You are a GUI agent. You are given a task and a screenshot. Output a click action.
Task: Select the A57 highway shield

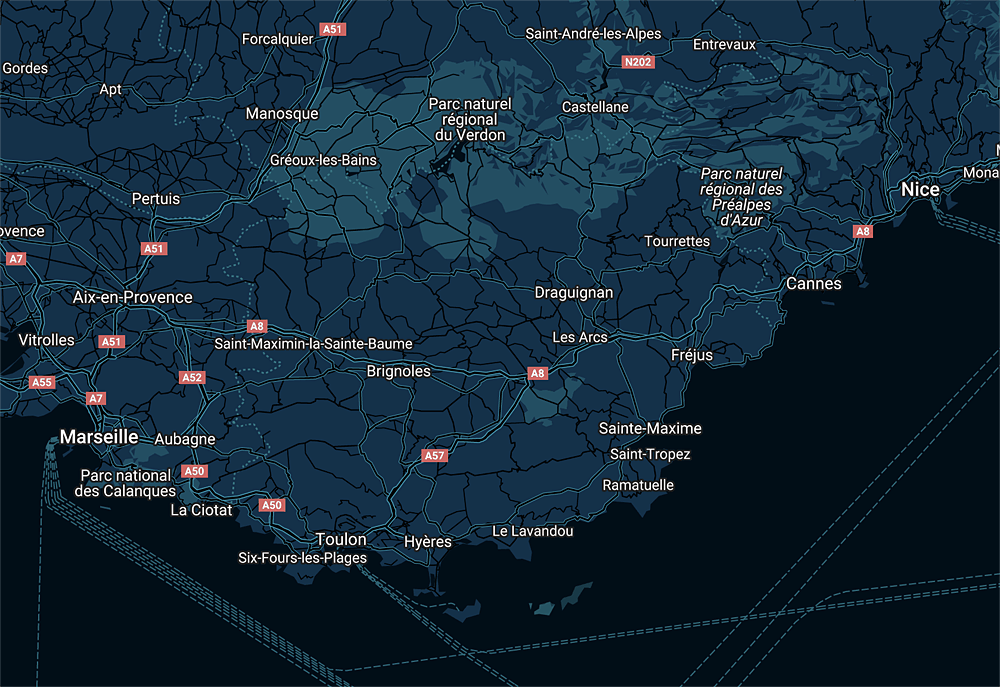coord(433,455)
